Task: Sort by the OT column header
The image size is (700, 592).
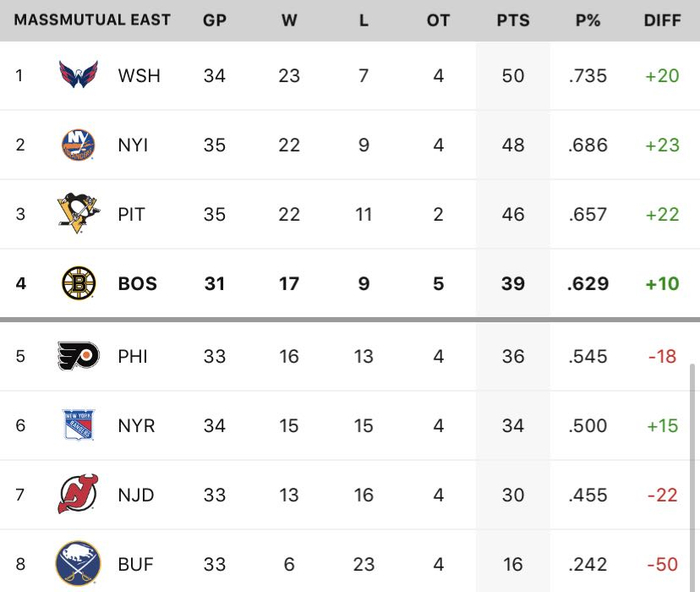Action: tap(438, 20)
